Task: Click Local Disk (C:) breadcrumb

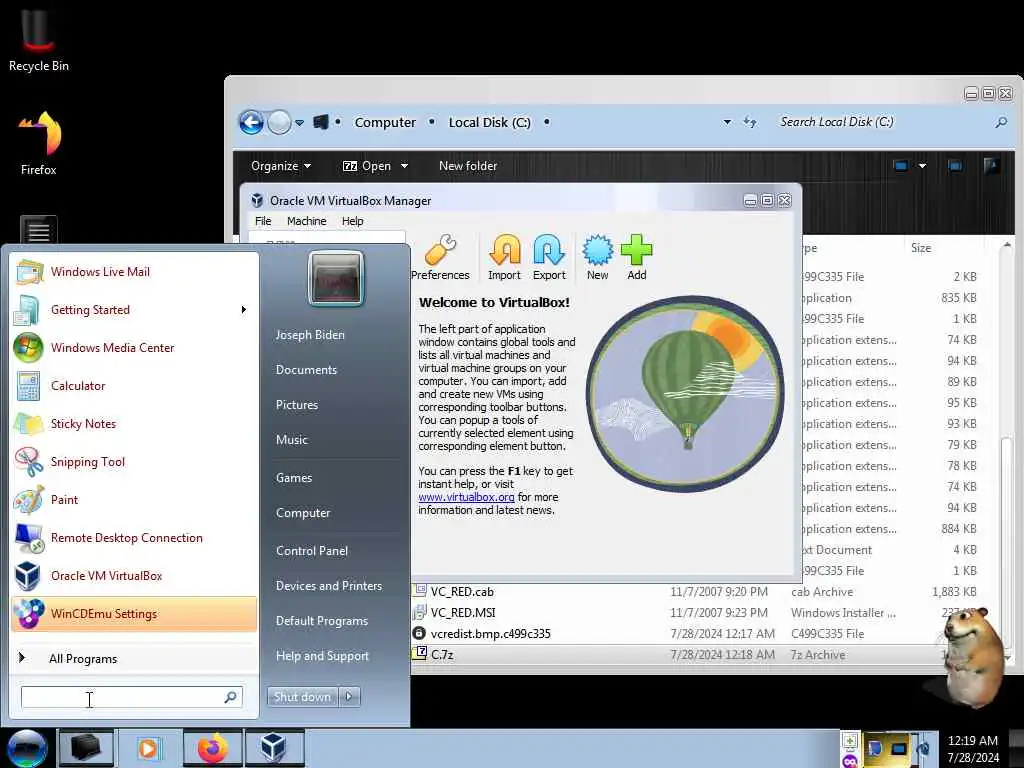Action: pyautogui.click(x=489, y=122)
